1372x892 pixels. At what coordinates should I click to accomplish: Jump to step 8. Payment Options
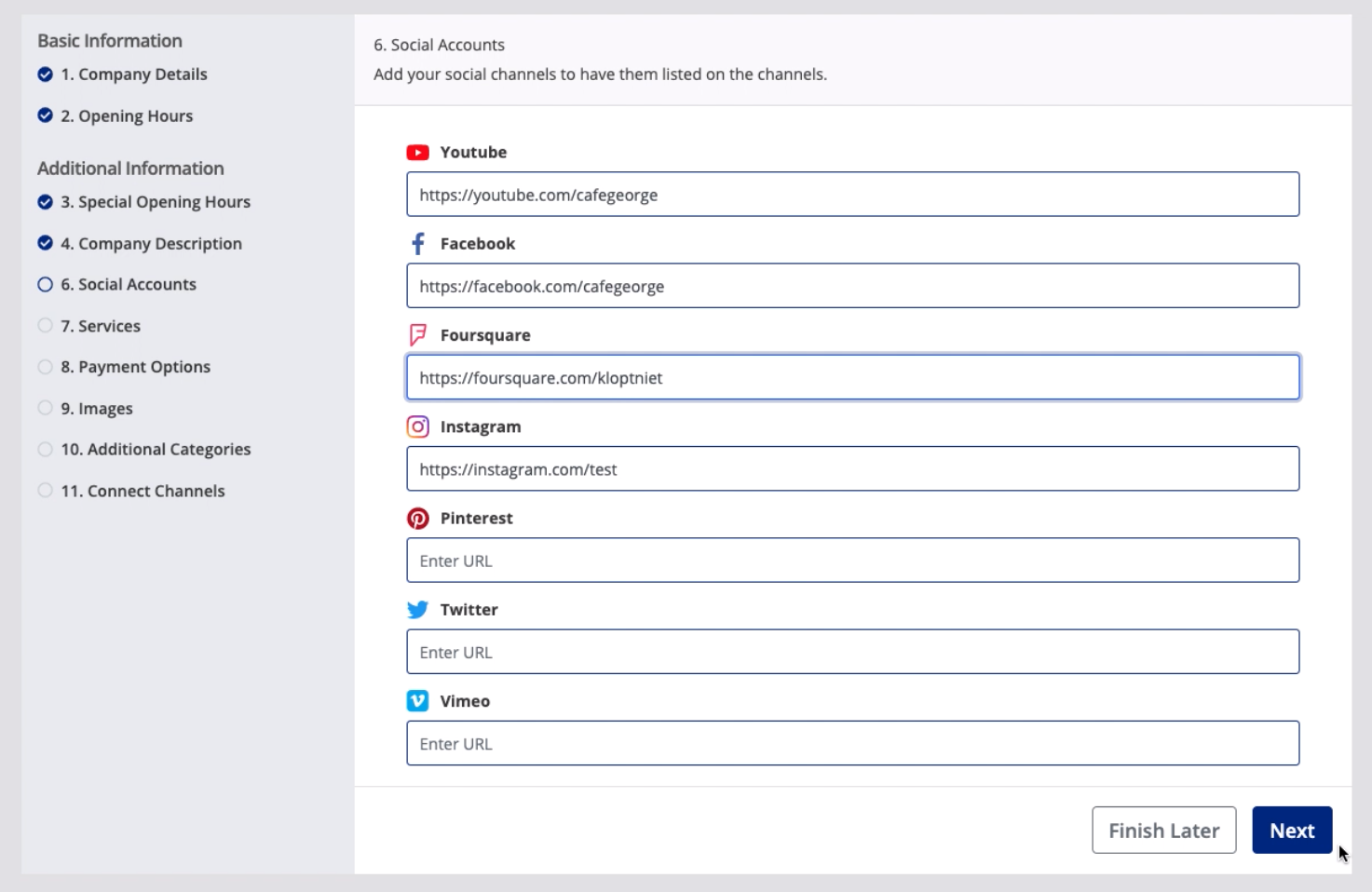[x=136, y=367]
